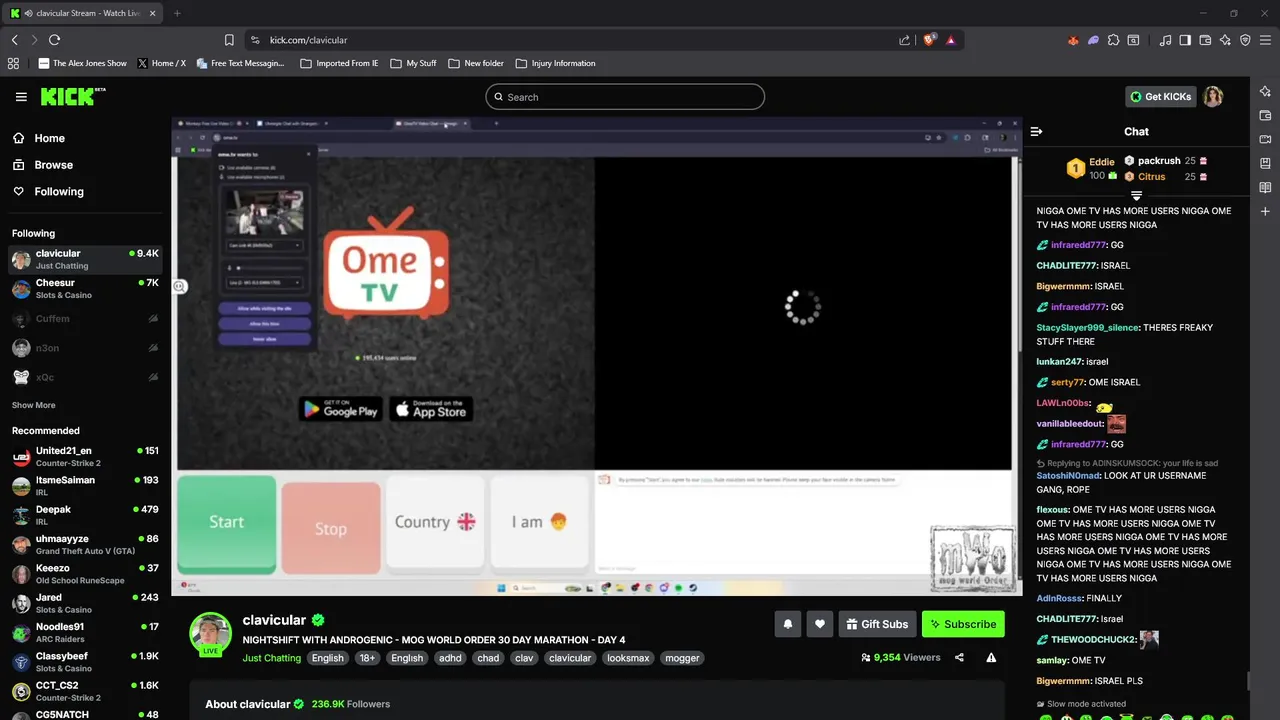Viewport: 1280px width, 720px height.
Task: Report stream warning triangle icon
Action: click(x=991, y=658)
